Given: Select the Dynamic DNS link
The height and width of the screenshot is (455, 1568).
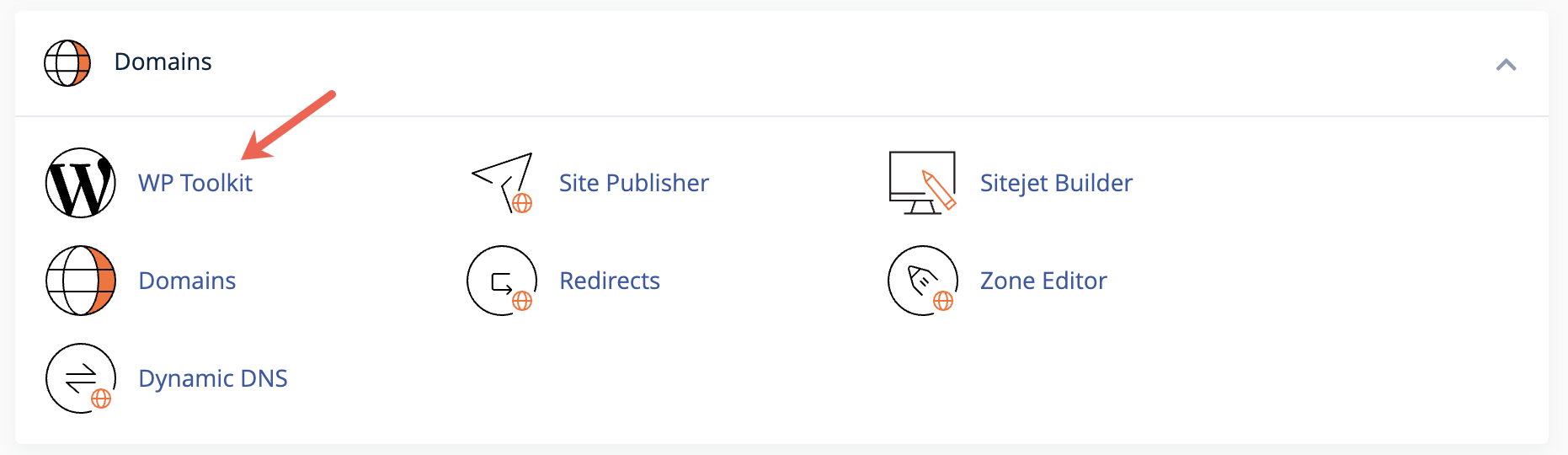Looking at the screenshot, I should (213, 378).
